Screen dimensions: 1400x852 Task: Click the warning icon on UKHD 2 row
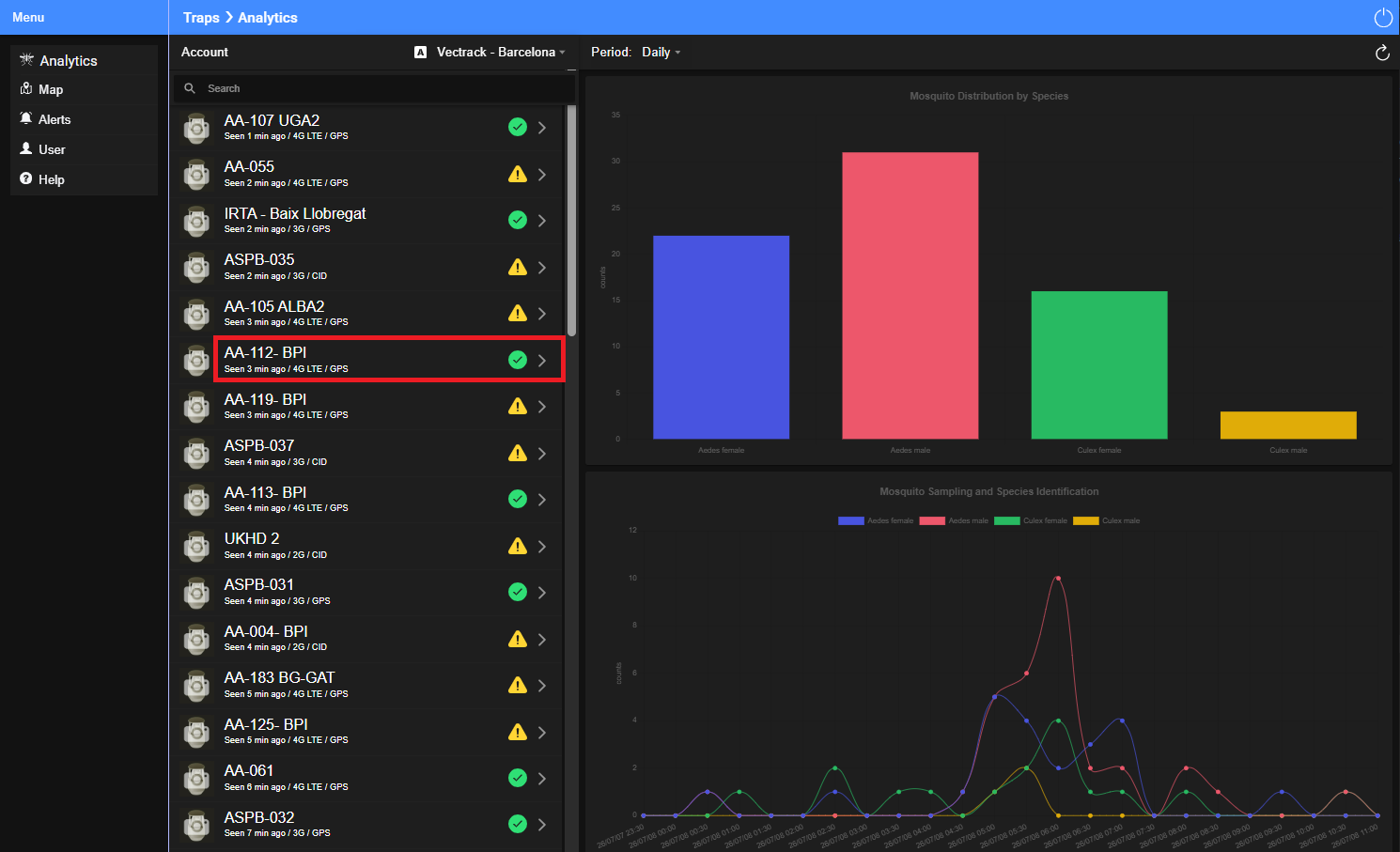(518, 546)
